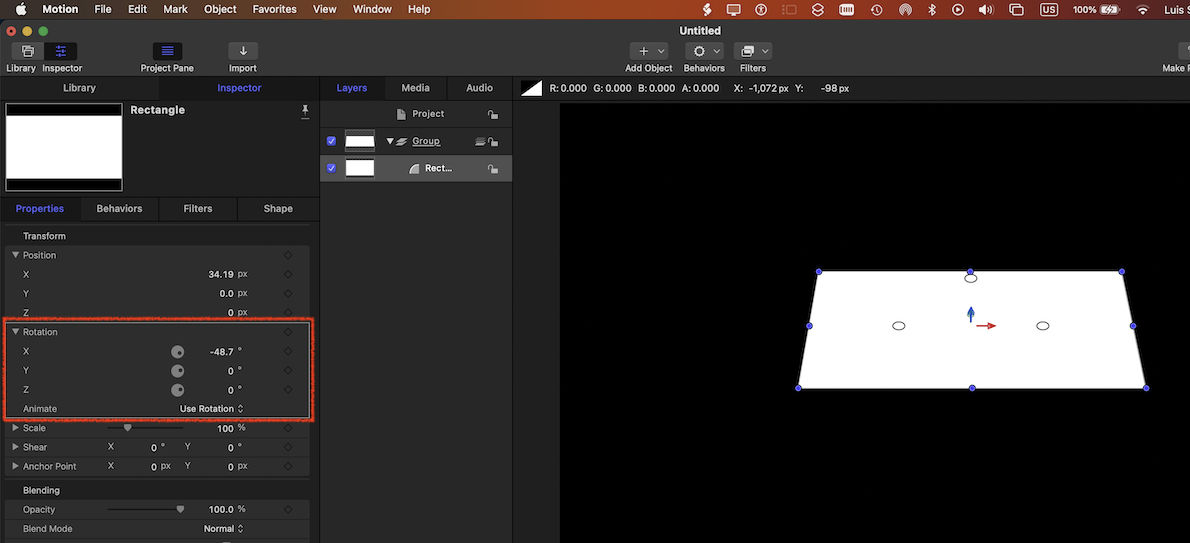Switch to the Shape inspector tab
Viewport: 1190px width, 543px height.
[278, 209]
